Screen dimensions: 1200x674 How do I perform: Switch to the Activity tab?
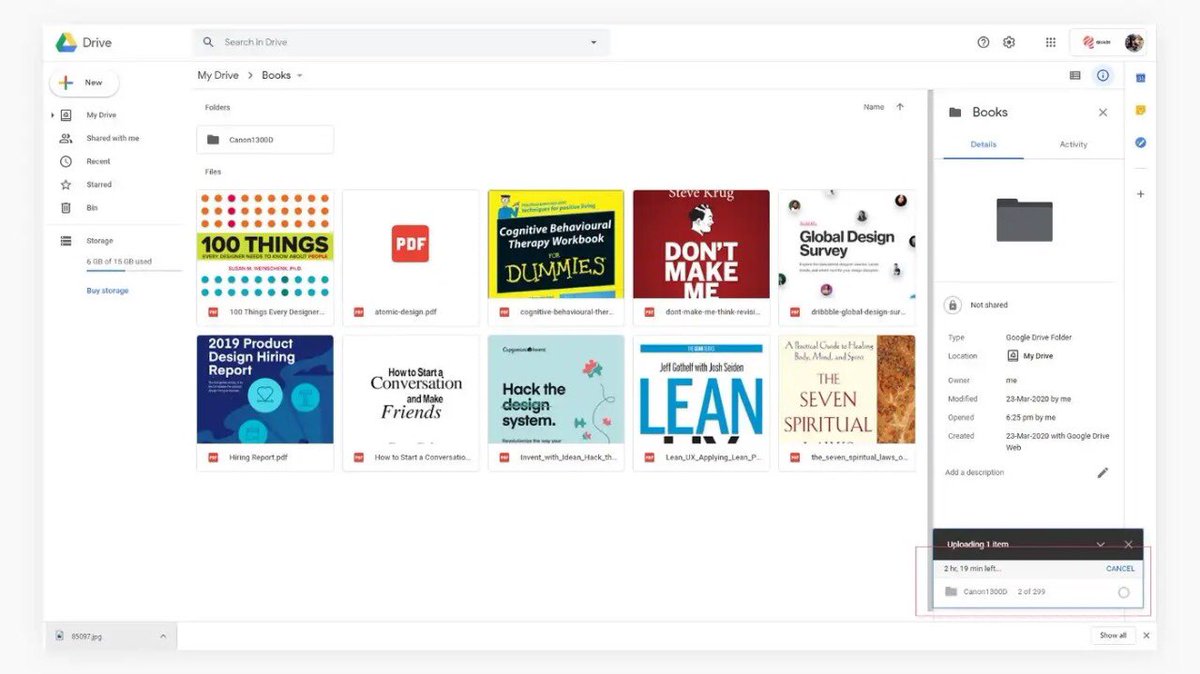point(1073,145)
